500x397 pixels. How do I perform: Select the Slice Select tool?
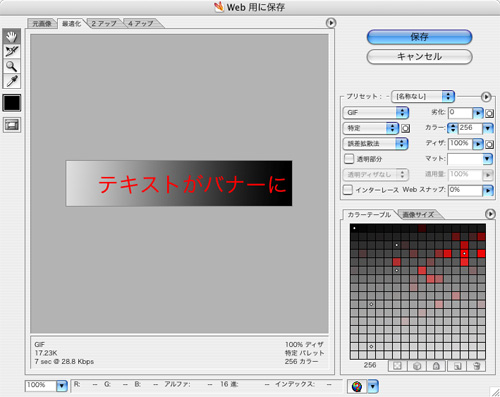(x=12, y=51)
